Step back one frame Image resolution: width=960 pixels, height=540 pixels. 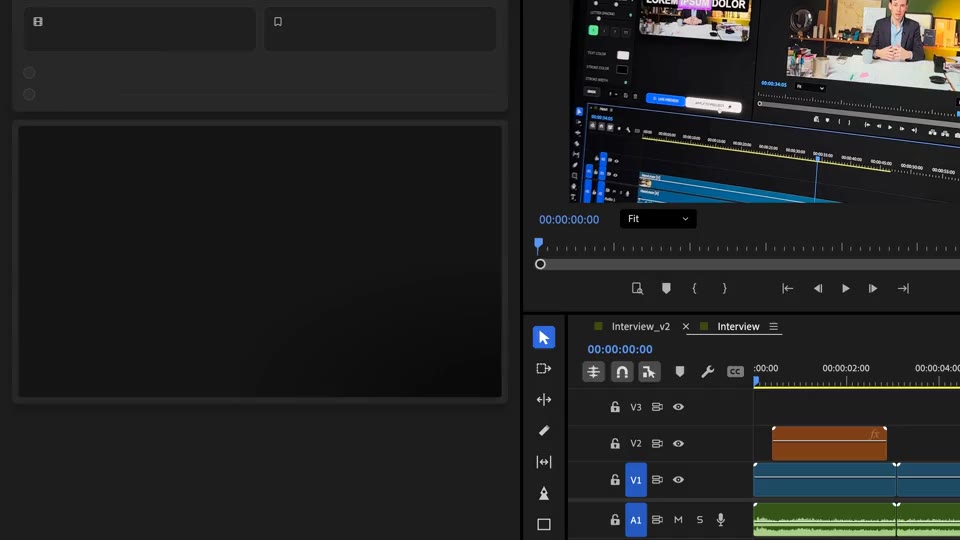pos(817,288)
